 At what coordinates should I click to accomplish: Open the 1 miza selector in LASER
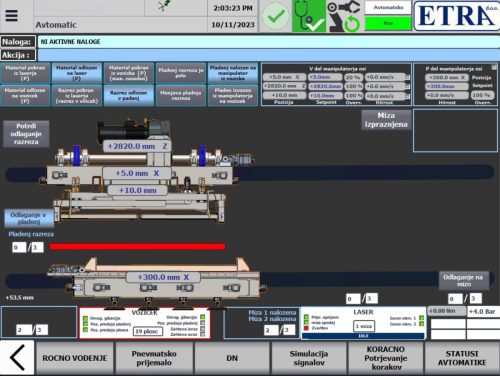pos(364,326)
